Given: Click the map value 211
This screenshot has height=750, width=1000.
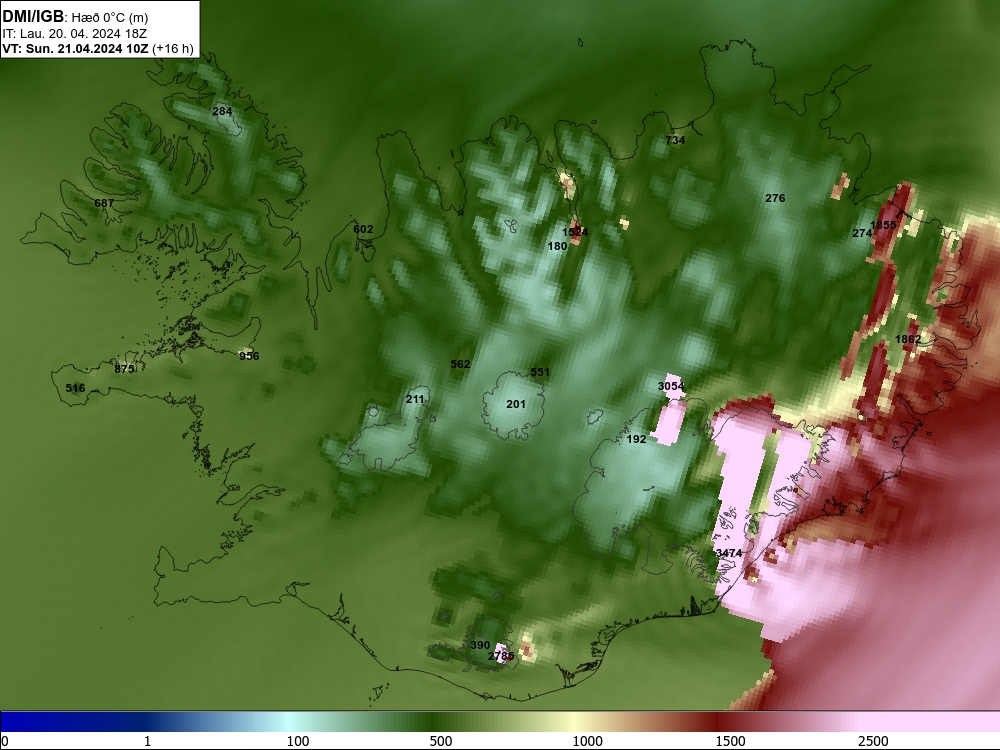Looking at the screenshot, I should pos(415,399).
